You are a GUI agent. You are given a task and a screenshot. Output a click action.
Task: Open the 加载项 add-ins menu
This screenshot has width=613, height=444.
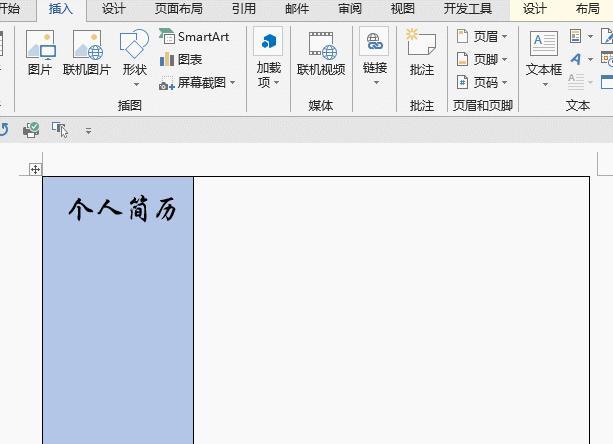coord(268,58)
